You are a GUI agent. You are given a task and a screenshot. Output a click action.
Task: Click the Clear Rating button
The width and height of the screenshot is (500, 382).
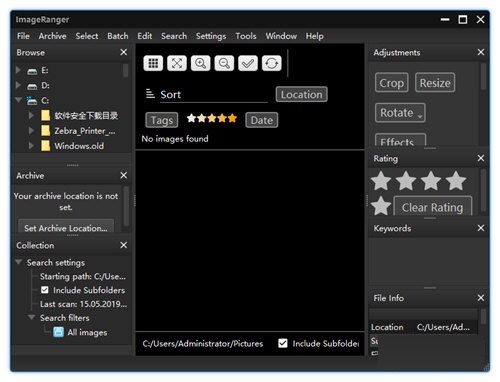pyautogui.click(x=433, y=207)
